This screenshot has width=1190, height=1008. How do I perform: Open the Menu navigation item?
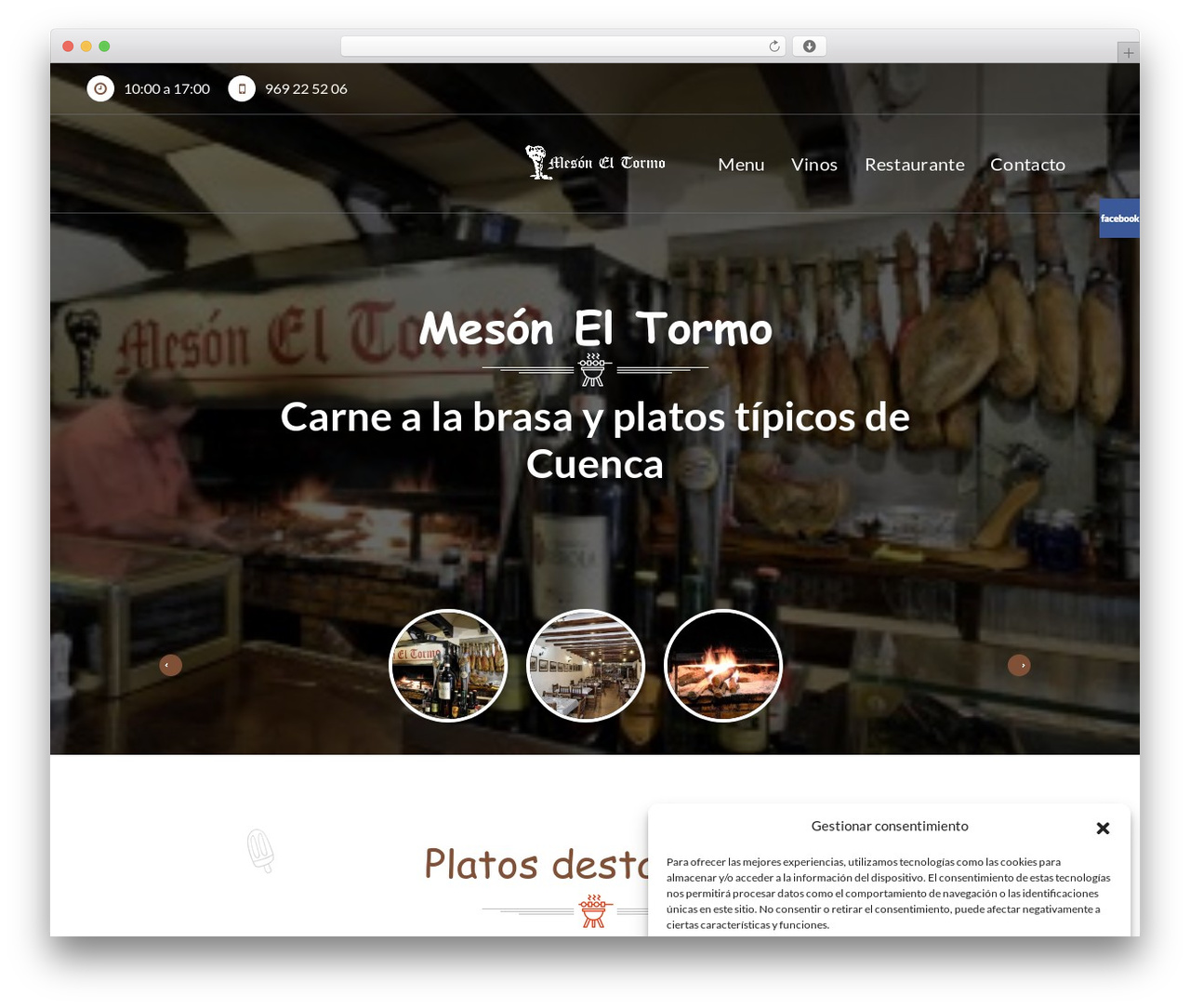(x=741, y=165)
